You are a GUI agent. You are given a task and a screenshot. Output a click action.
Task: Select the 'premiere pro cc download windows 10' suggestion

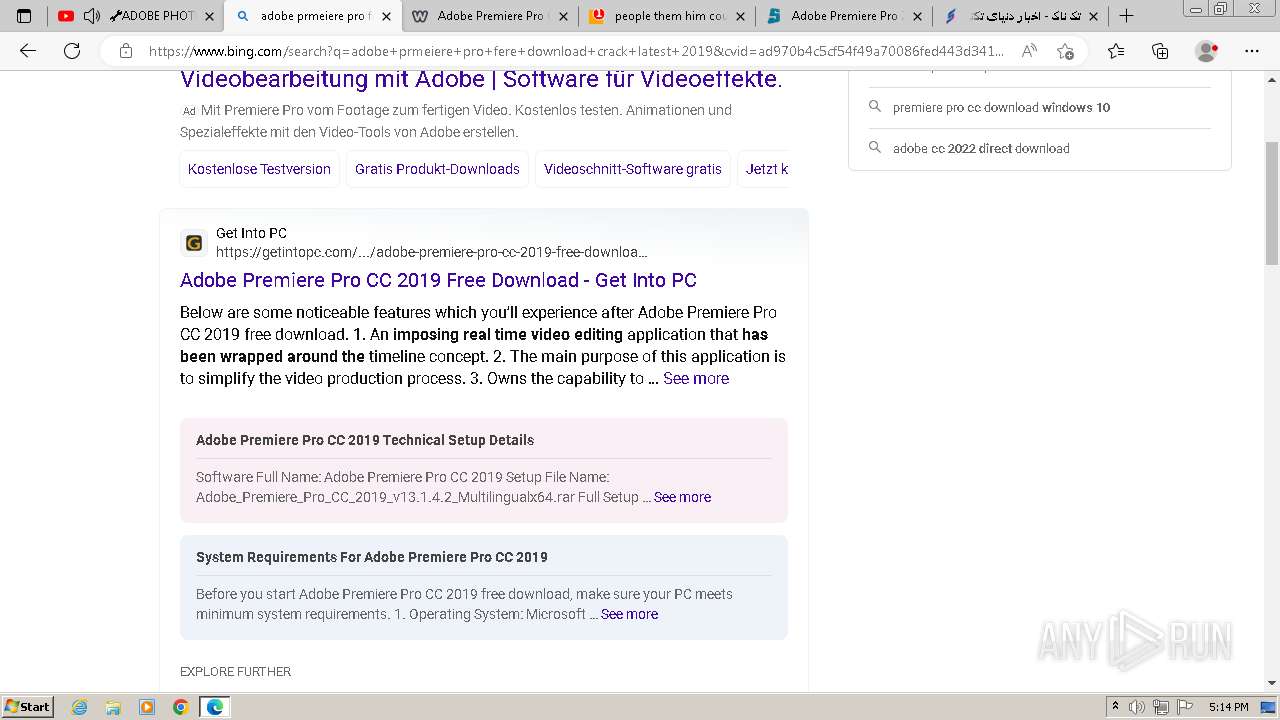(x=1001, y=107)
